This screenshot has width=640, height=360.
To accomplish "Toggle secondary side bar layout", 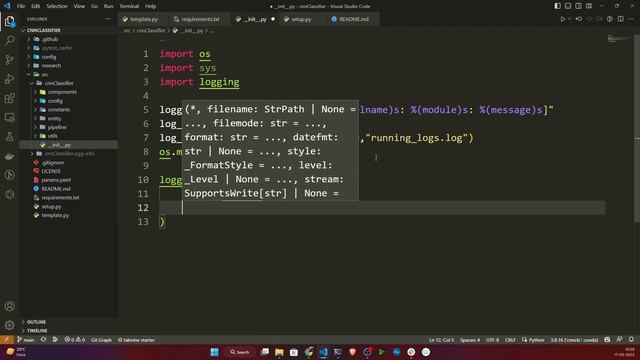I will coord(578,6).
